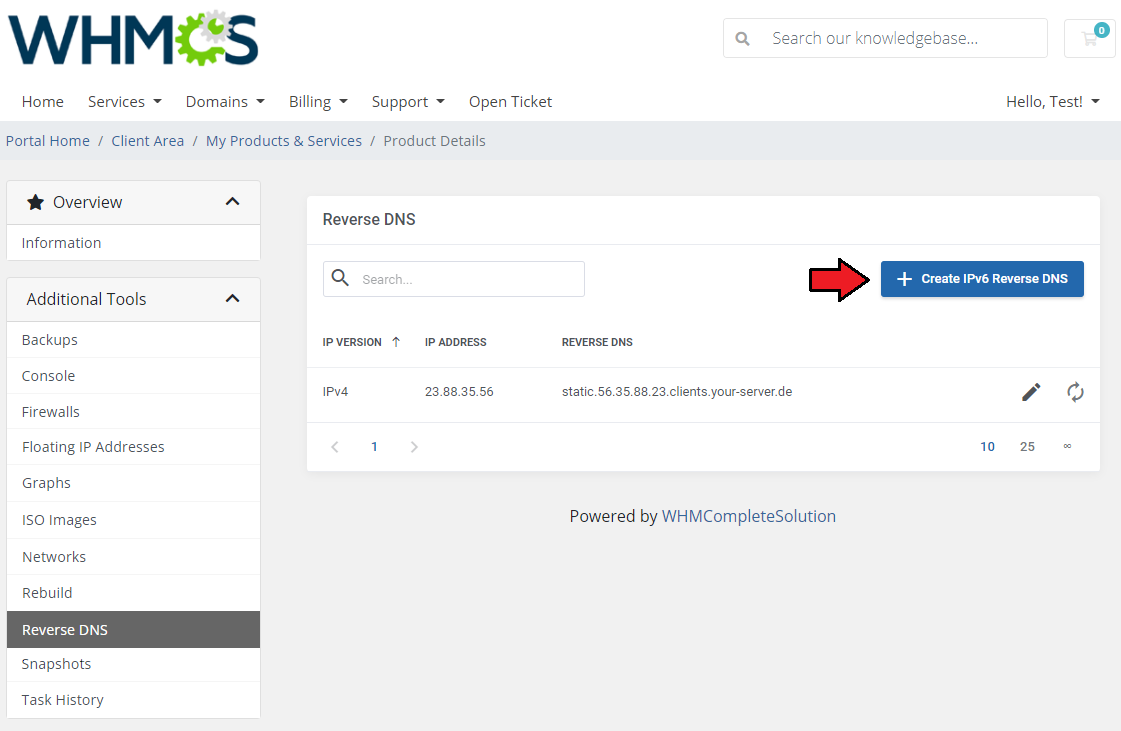Show unlimited entries per page
The image size is (1121, 731).
1067,446
